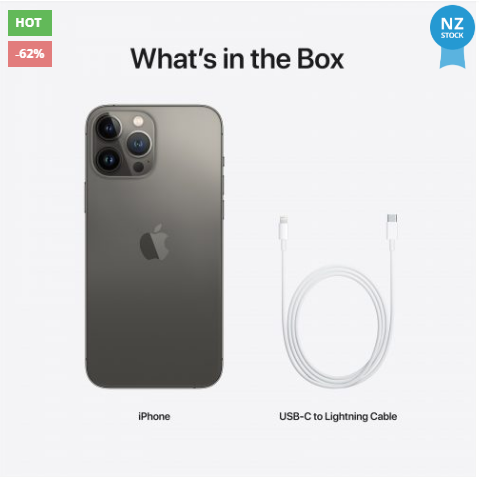This screenshot has height=481, width=479.
Task: Click the "iPhone" caption label
Action: pyautogui.click(x=154, y=416)
